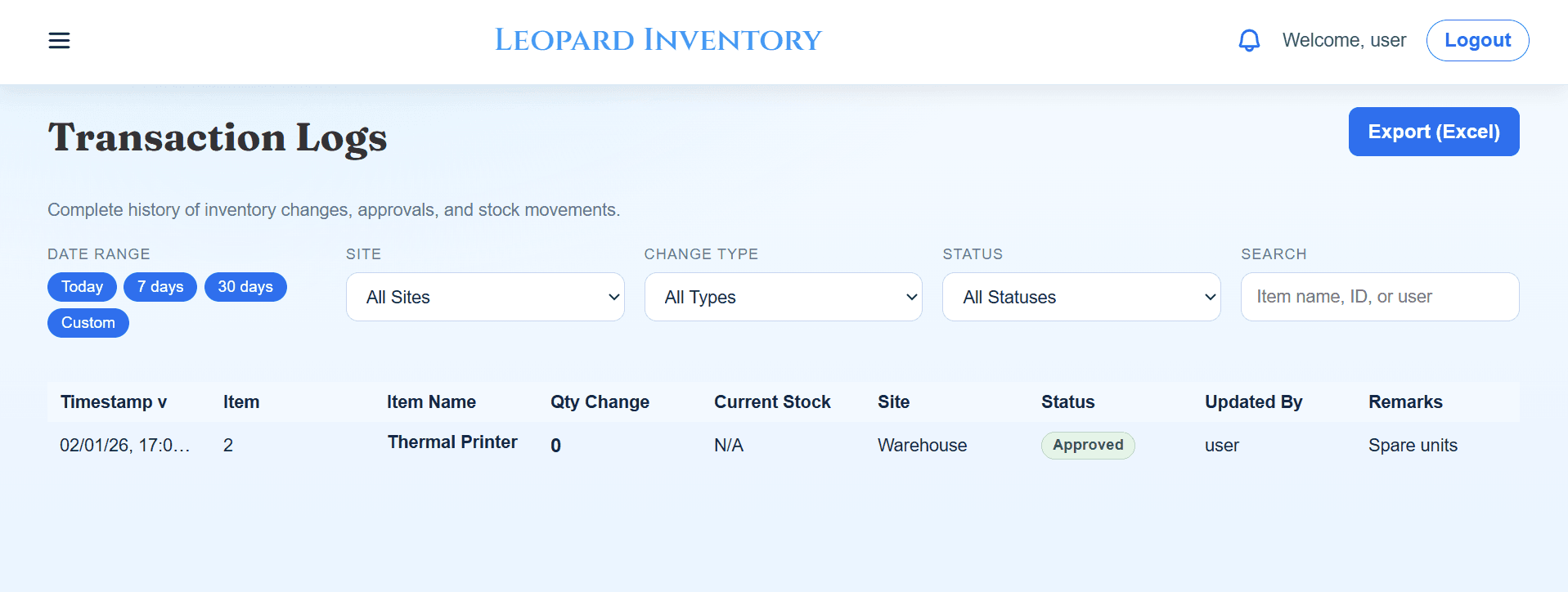Click the notification bell icon
This screenshot has width=1568, height=592.
click(x=1247, y=40)
